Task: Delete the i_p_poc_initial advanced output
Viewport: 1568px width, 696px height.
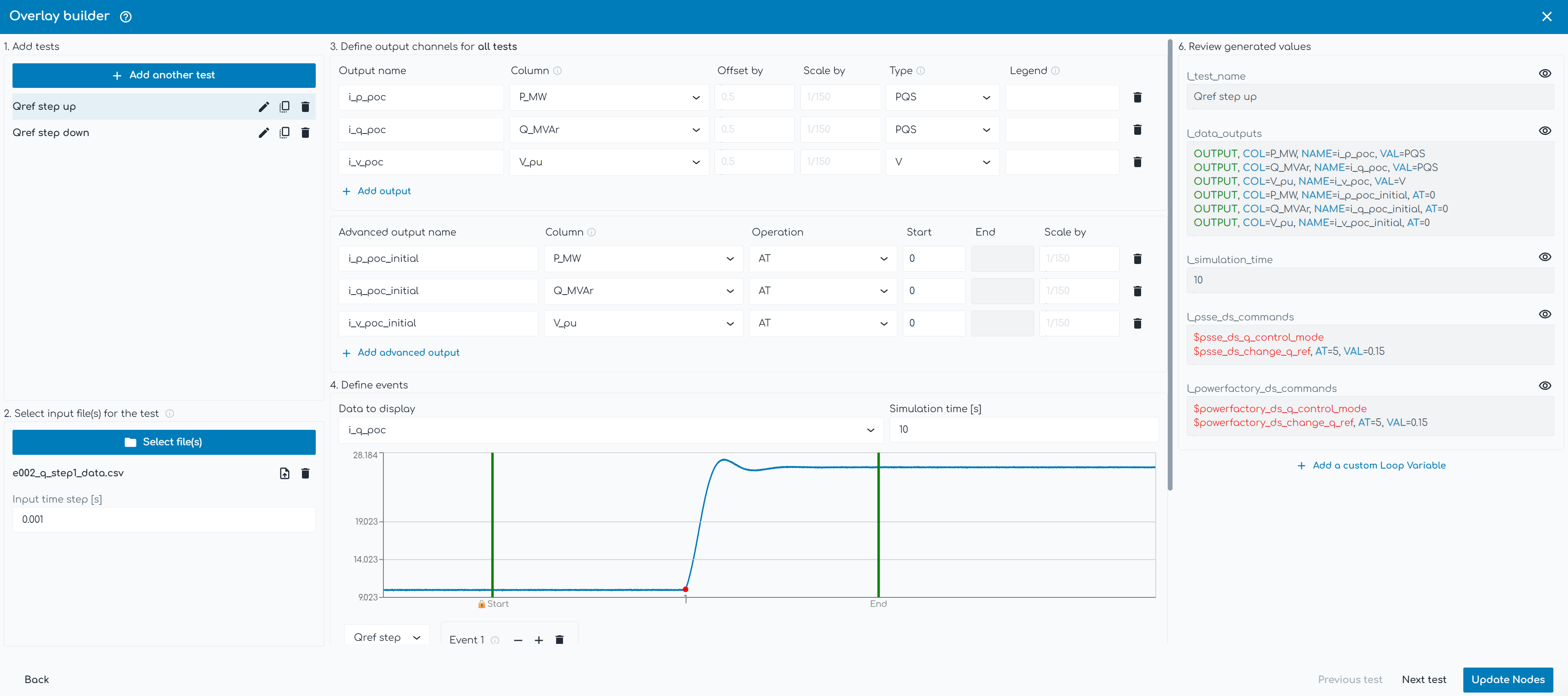Action: tap(1137, 258)
